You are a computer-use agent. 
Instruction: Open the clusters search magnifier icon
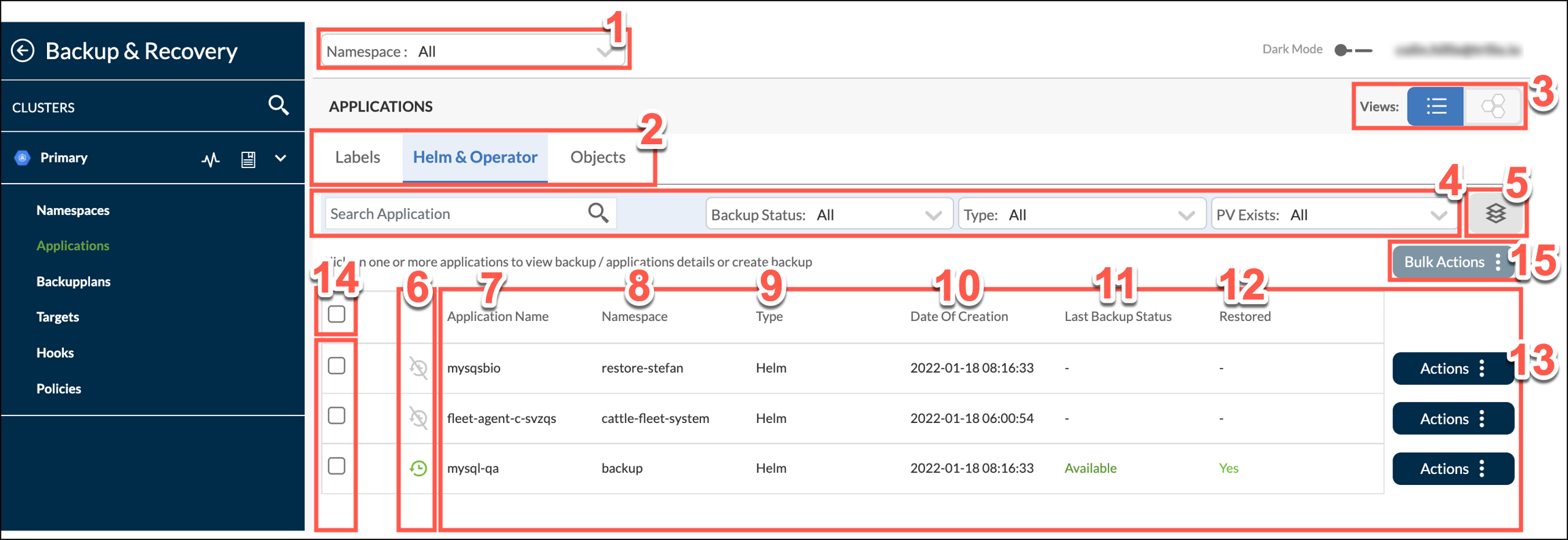[x=278, y=105]
